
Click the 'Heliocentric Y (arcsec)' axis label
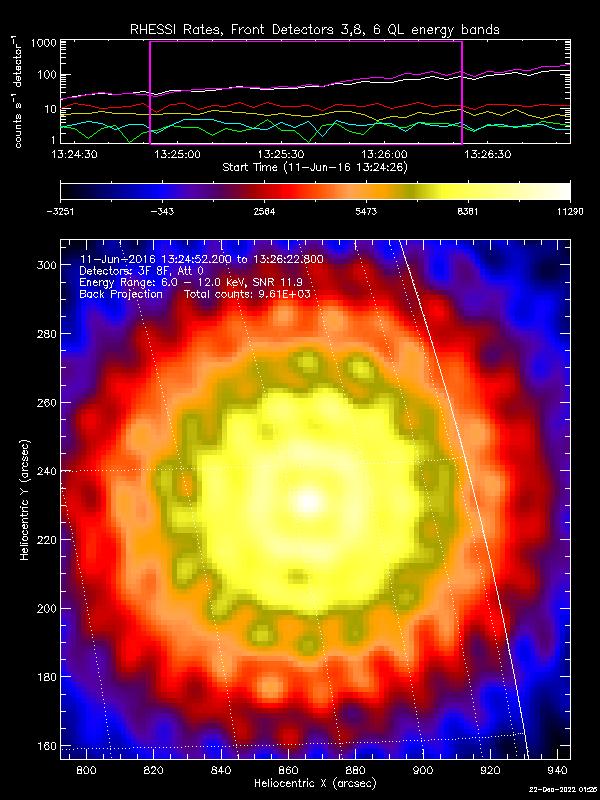26,499
